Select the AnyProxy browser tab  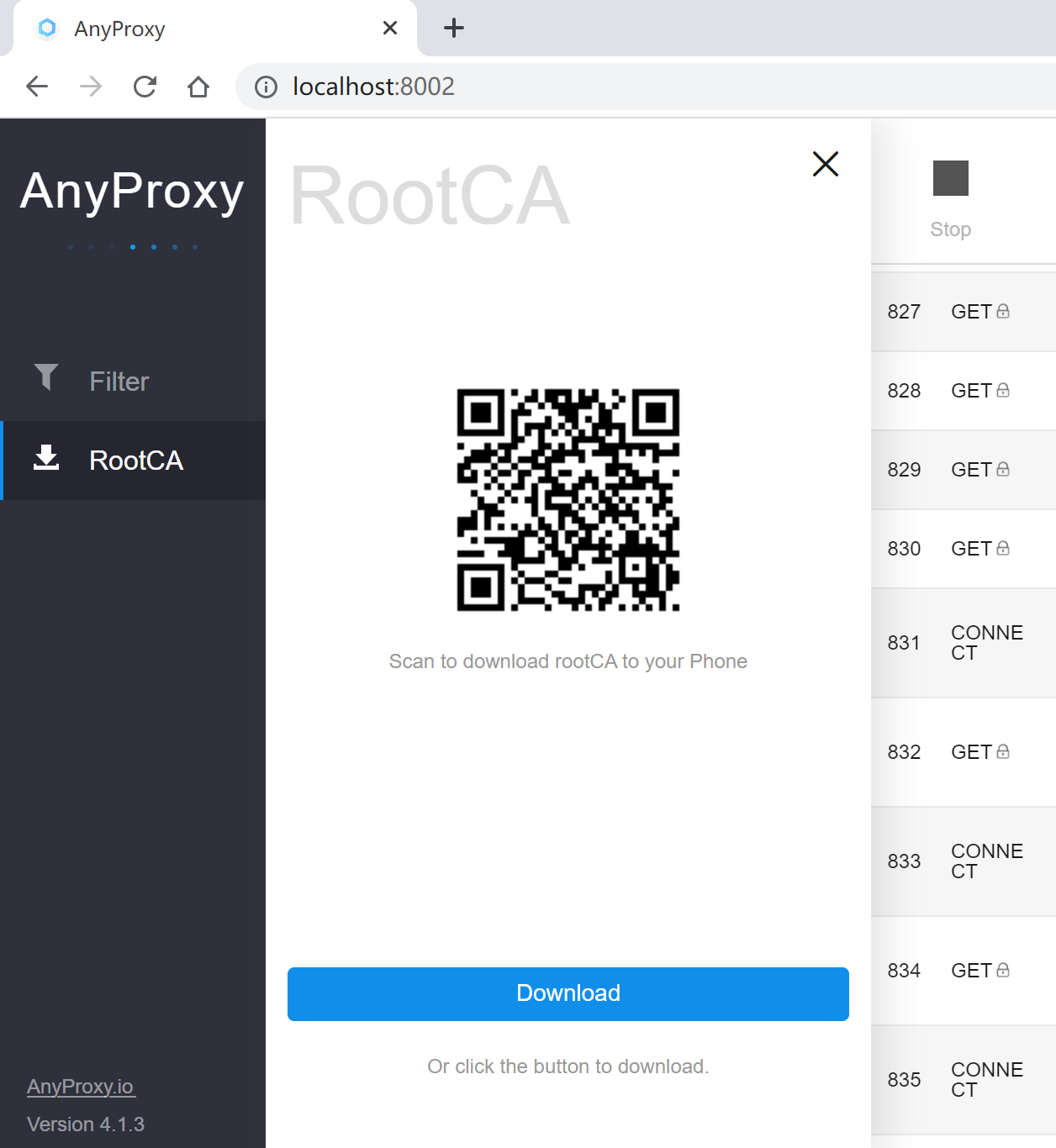(x=215, y=29)
